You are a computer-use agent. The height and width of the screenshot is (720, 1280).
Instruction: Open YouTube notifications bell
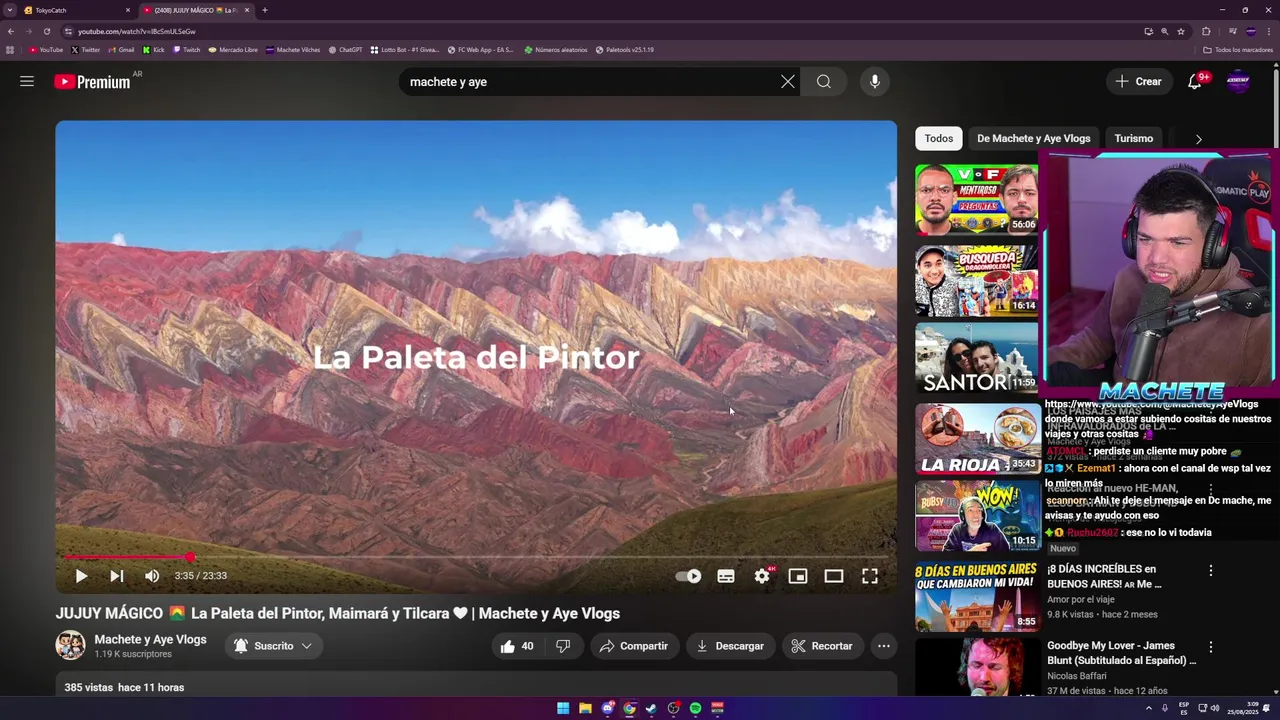tap(1195, 82)
